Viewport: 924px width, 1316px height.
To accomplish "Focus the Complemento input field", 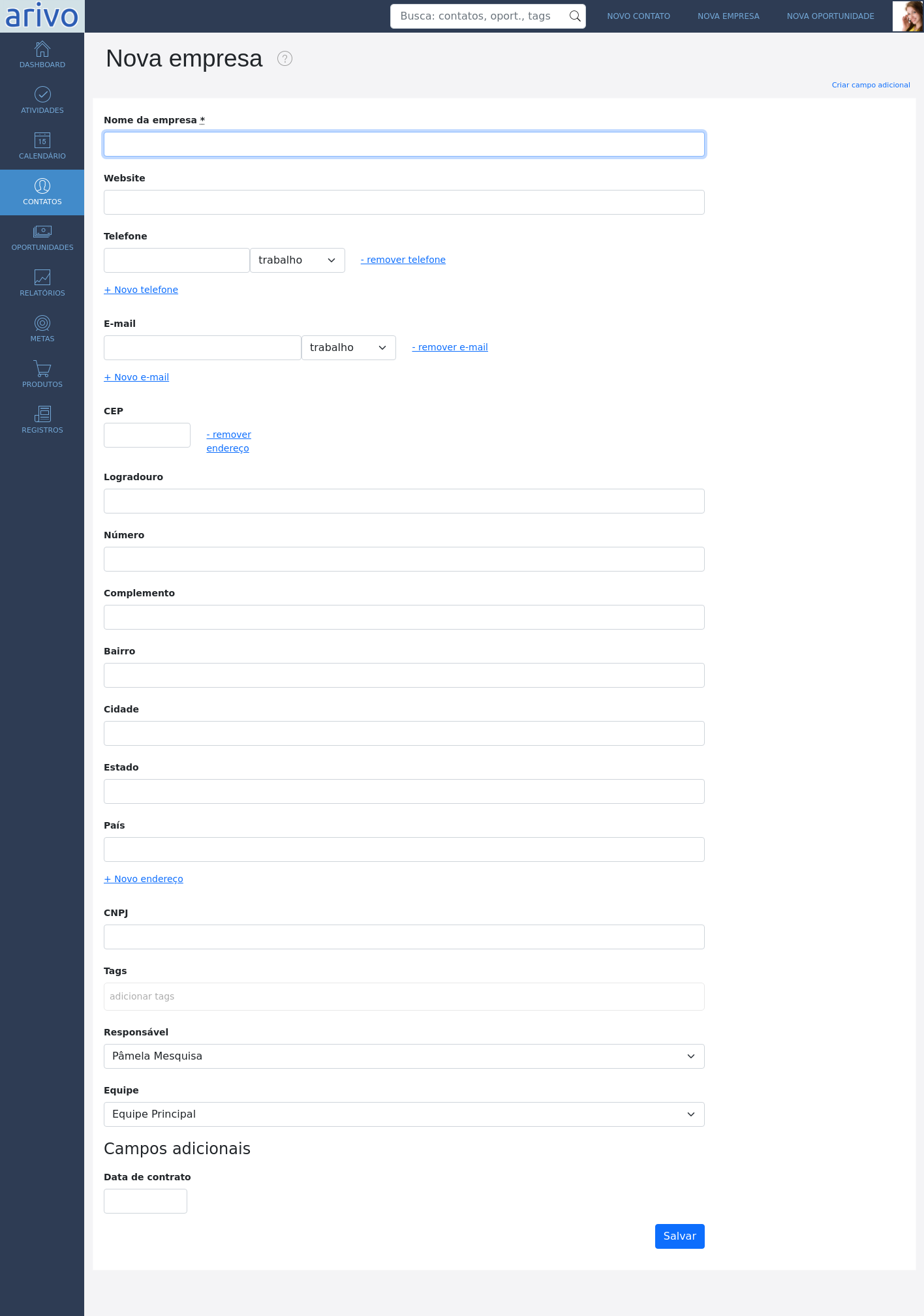I will 404,617.
